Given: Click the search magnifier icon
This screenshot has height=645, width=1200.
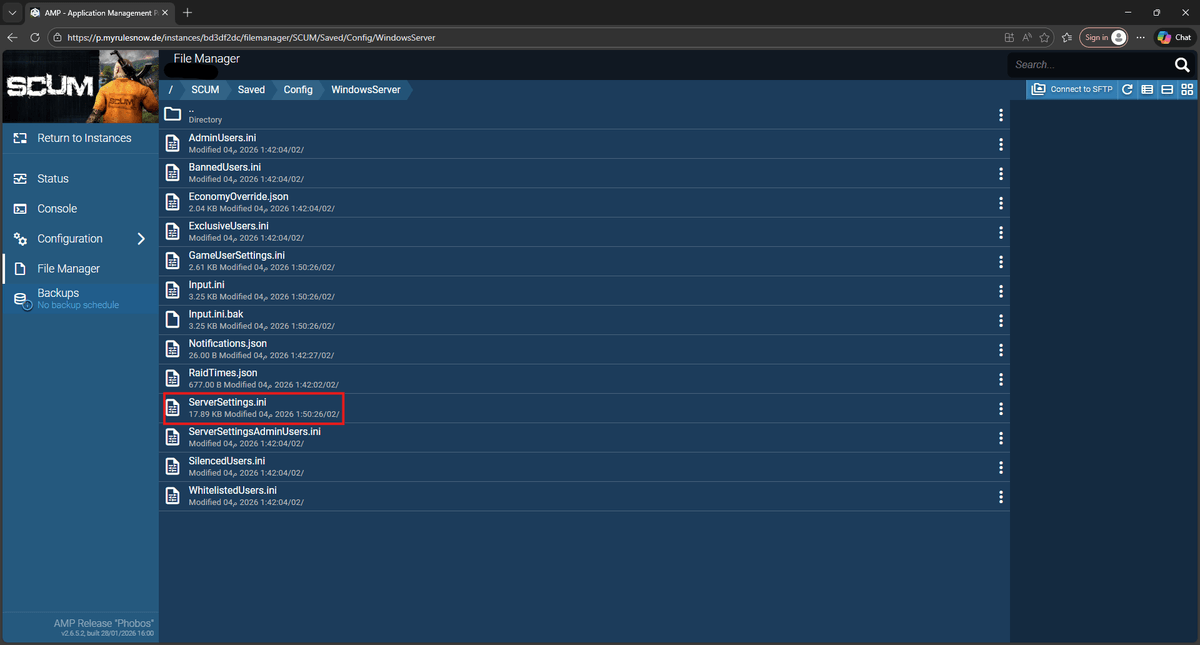Looking at the screenshot, I should click(x=1182, y=63).
